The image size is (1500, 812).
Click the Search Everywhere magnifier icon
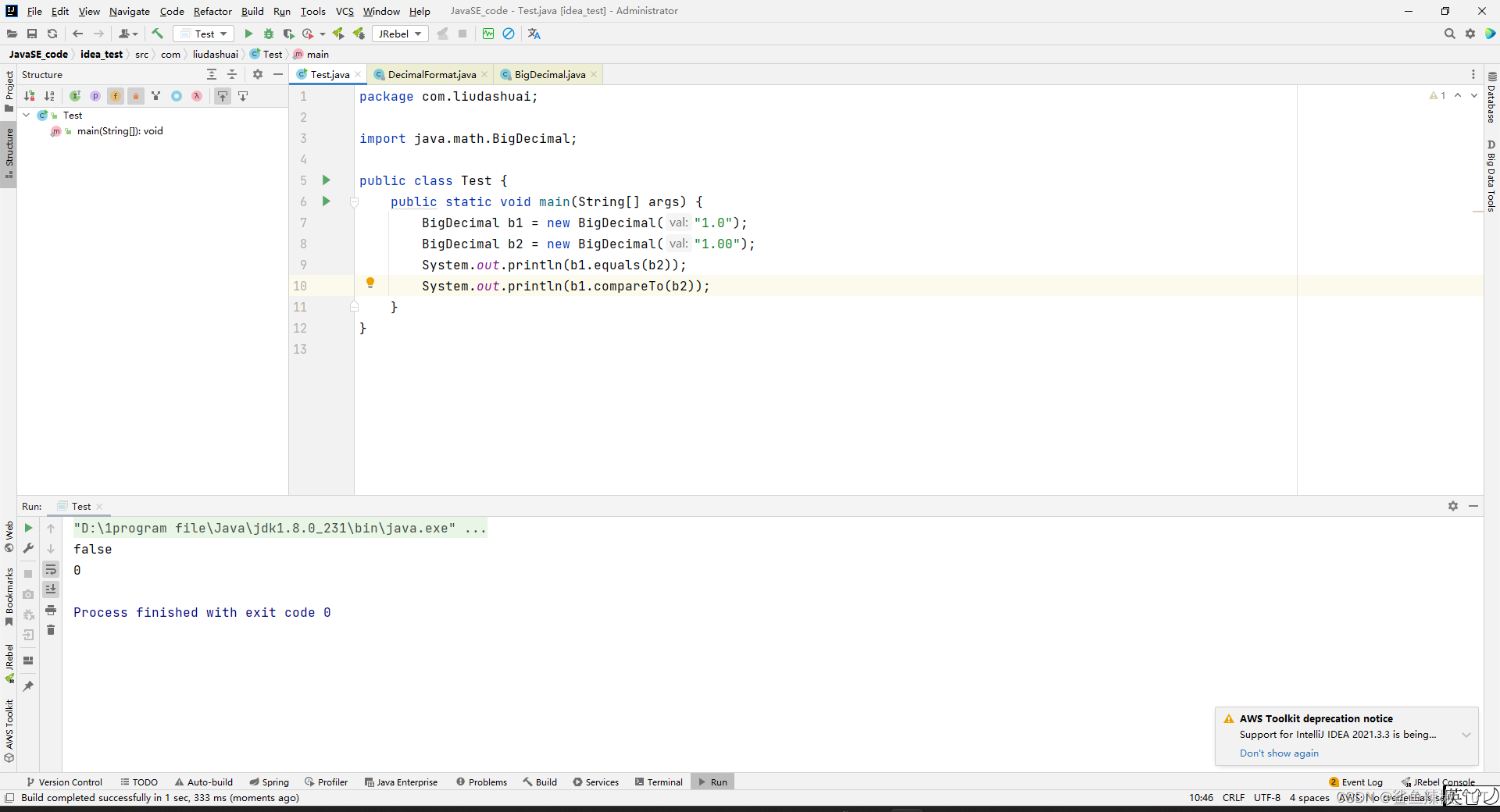[x=1450, y=34]
